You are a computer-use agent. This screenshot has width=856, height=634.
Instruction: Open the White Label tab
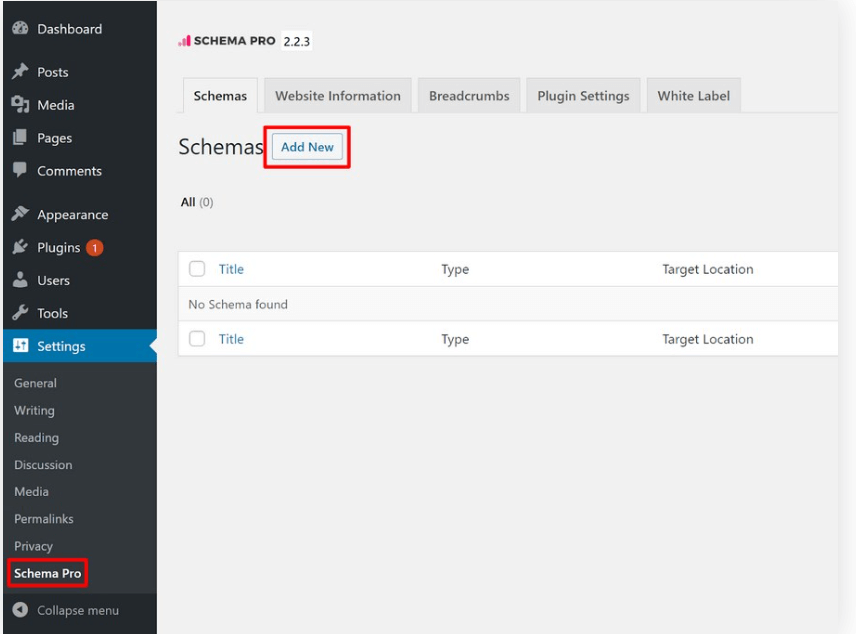[693, 95]
